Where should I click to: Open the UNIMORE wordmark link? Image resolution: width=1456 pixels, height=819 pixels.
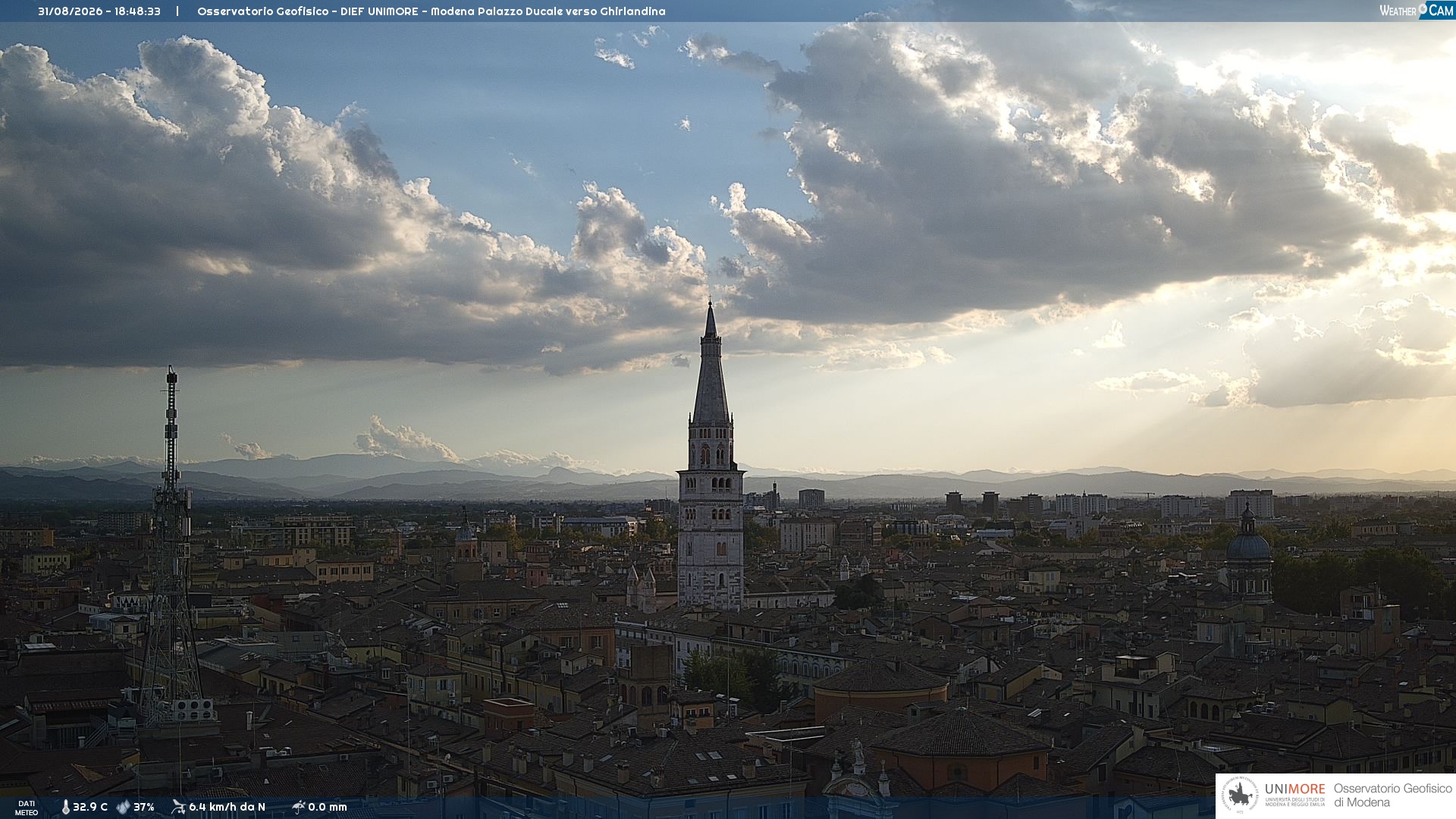1294,789
